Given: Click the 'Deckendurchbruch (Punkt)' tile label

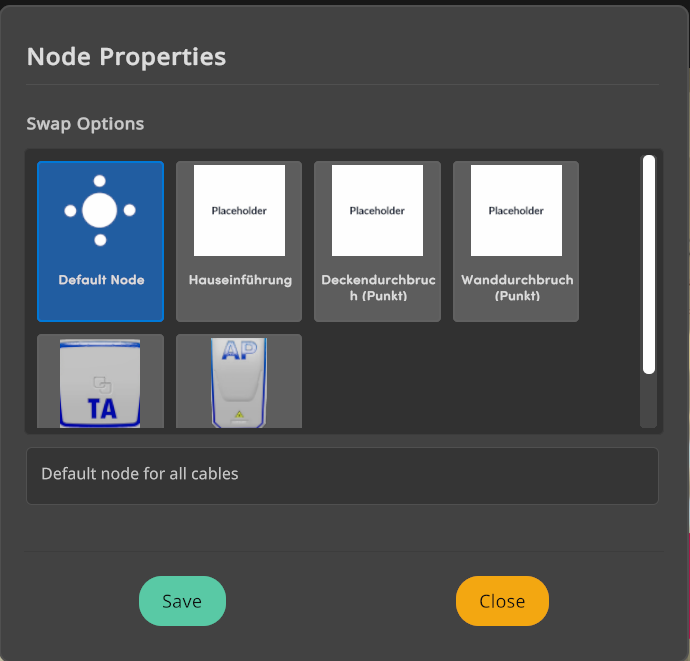Looking at the screenshot, I should click(377, 288).
